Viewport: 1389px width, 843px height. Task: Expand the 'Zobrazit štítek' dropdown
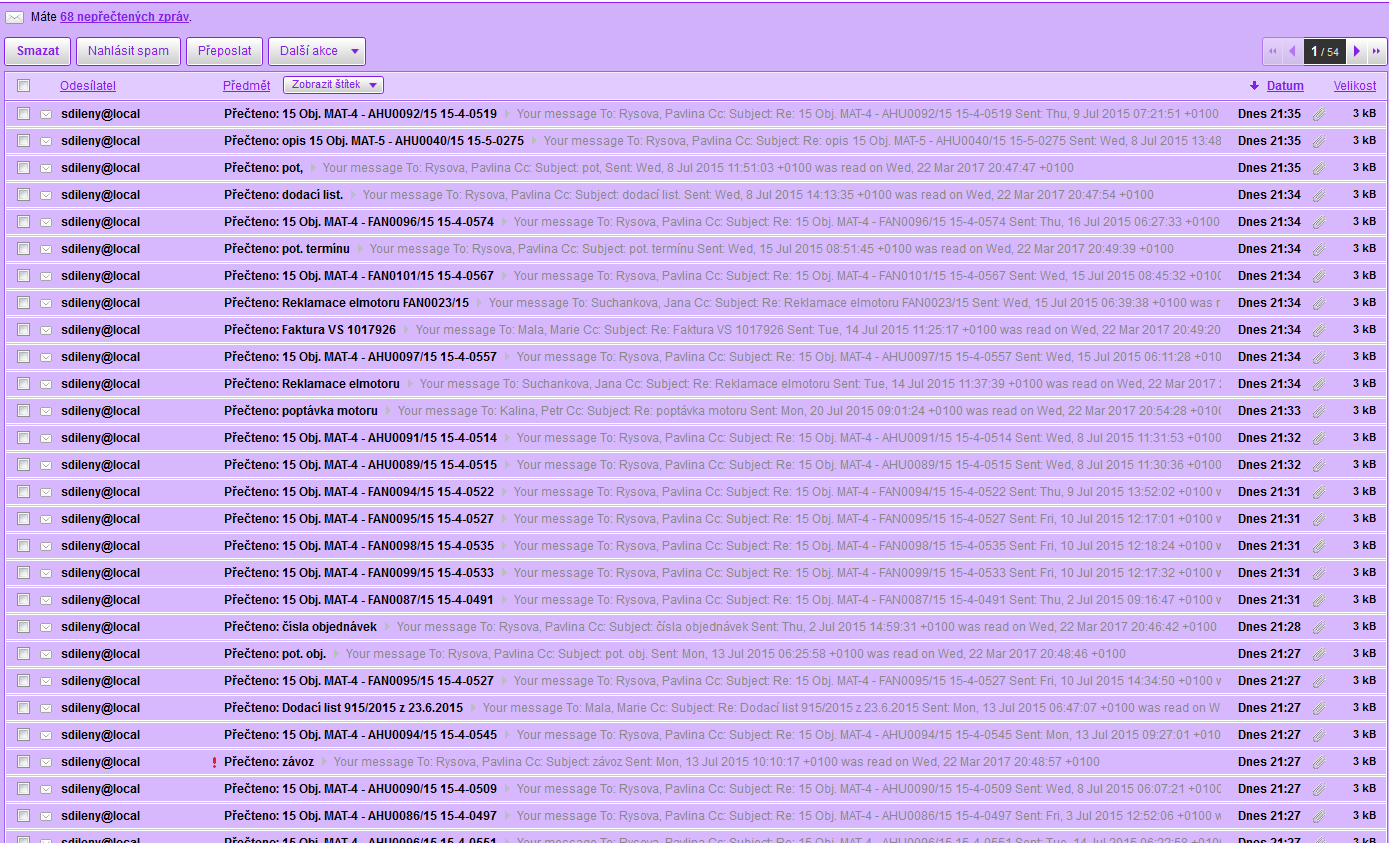(333, 86)
